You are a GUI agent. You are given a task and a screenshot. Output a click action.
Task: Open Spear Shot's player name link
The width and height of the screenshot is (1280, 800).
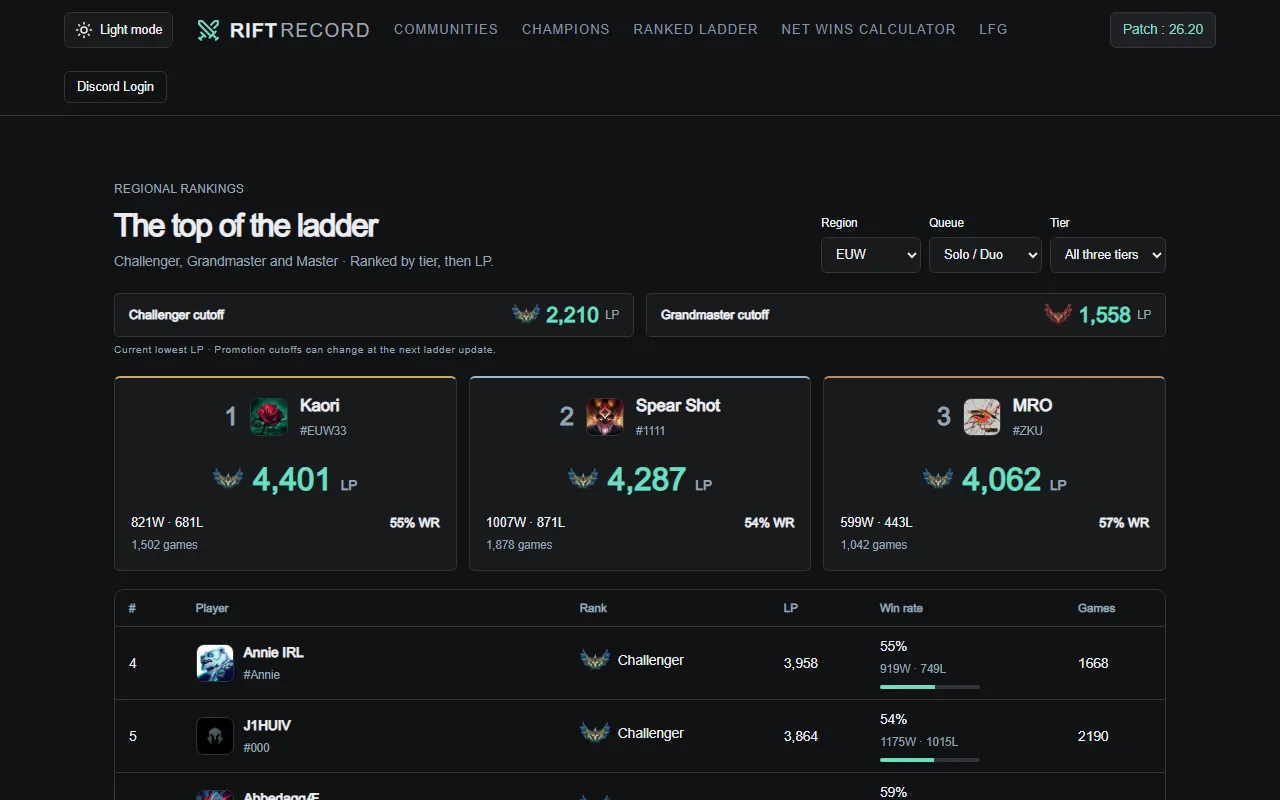pyautogui.click(x=678, y=405)
